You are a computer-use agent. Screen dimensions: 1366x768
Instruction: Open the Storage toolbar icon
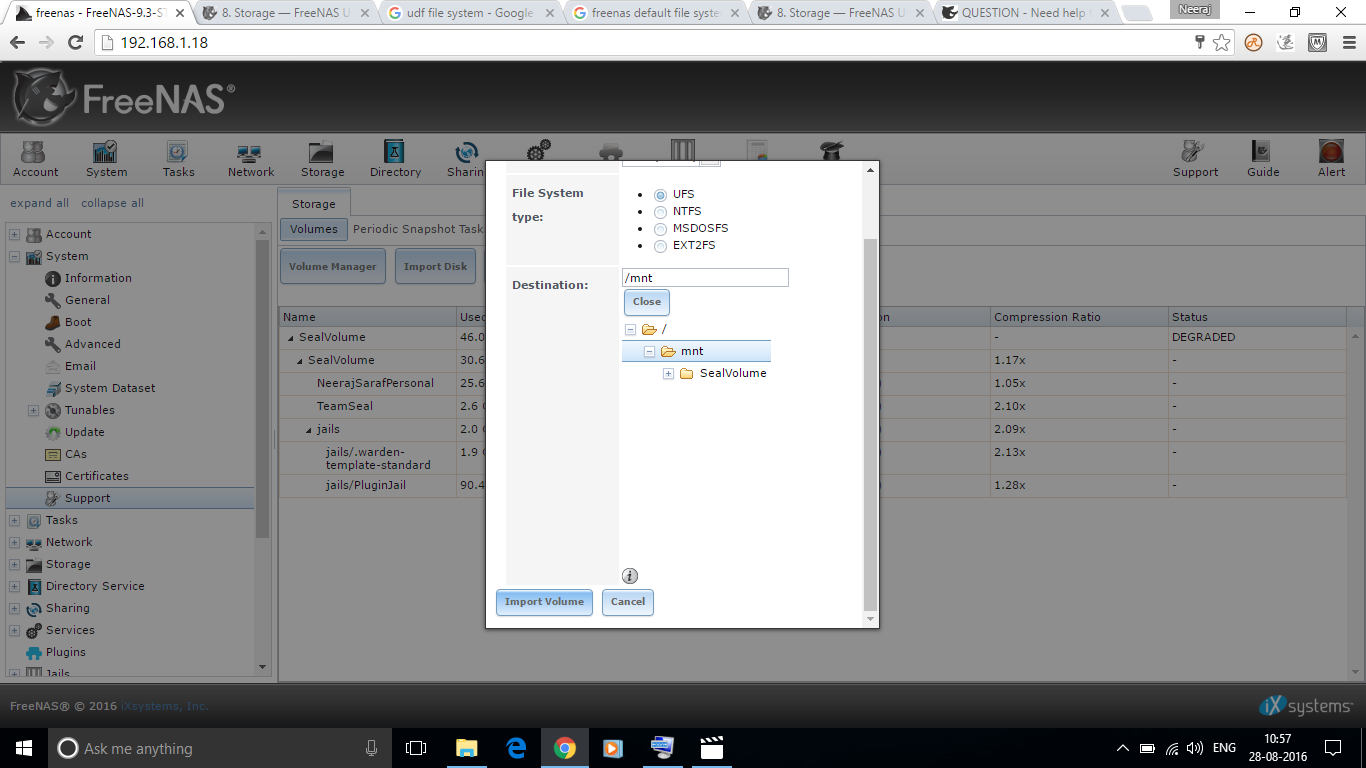(x=322, y=158)
